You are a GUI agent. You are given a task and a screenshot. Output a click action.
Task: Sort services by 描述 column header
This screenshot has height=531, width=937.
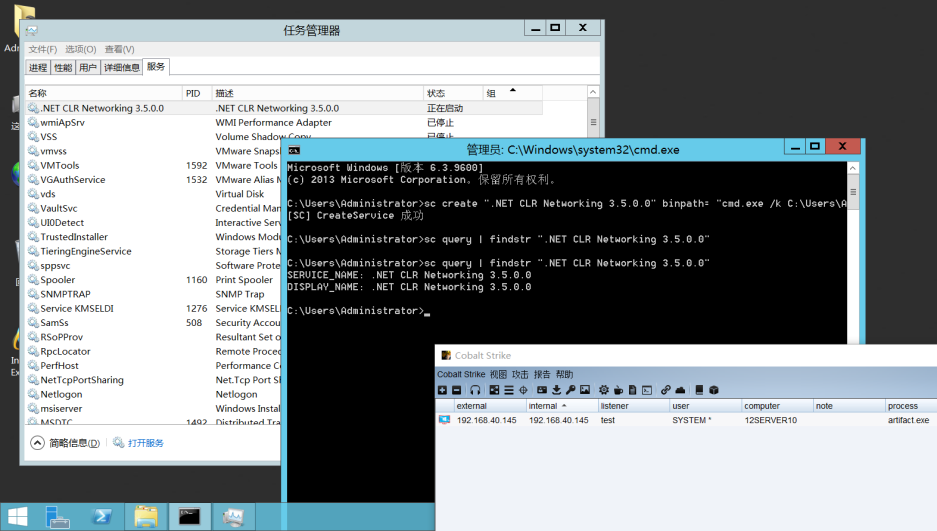pos(317,93)
